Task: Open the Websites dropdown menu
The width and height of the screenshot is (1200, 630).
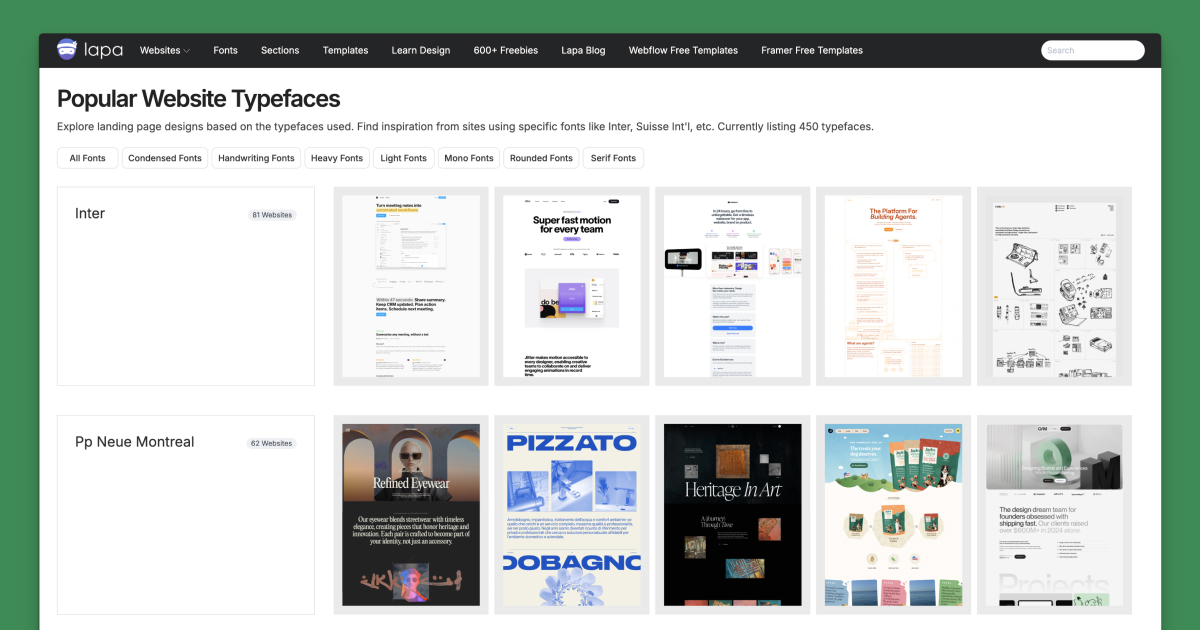Action: (163, 50)
